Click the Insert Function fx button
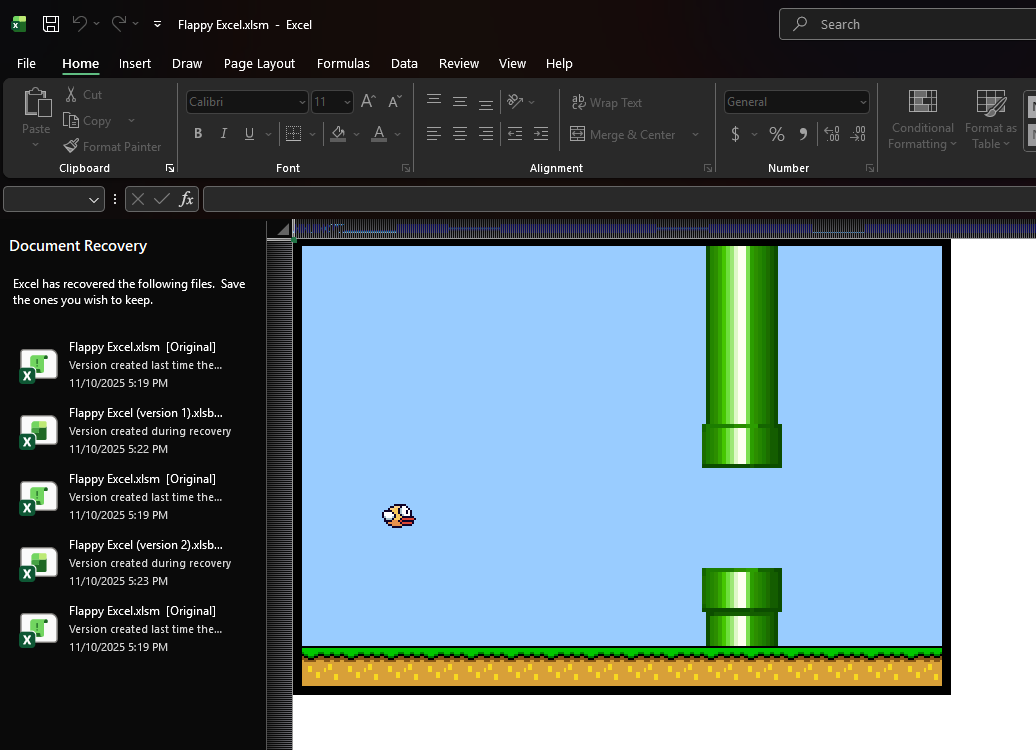 pyautogui.click(x=186, y=199)
